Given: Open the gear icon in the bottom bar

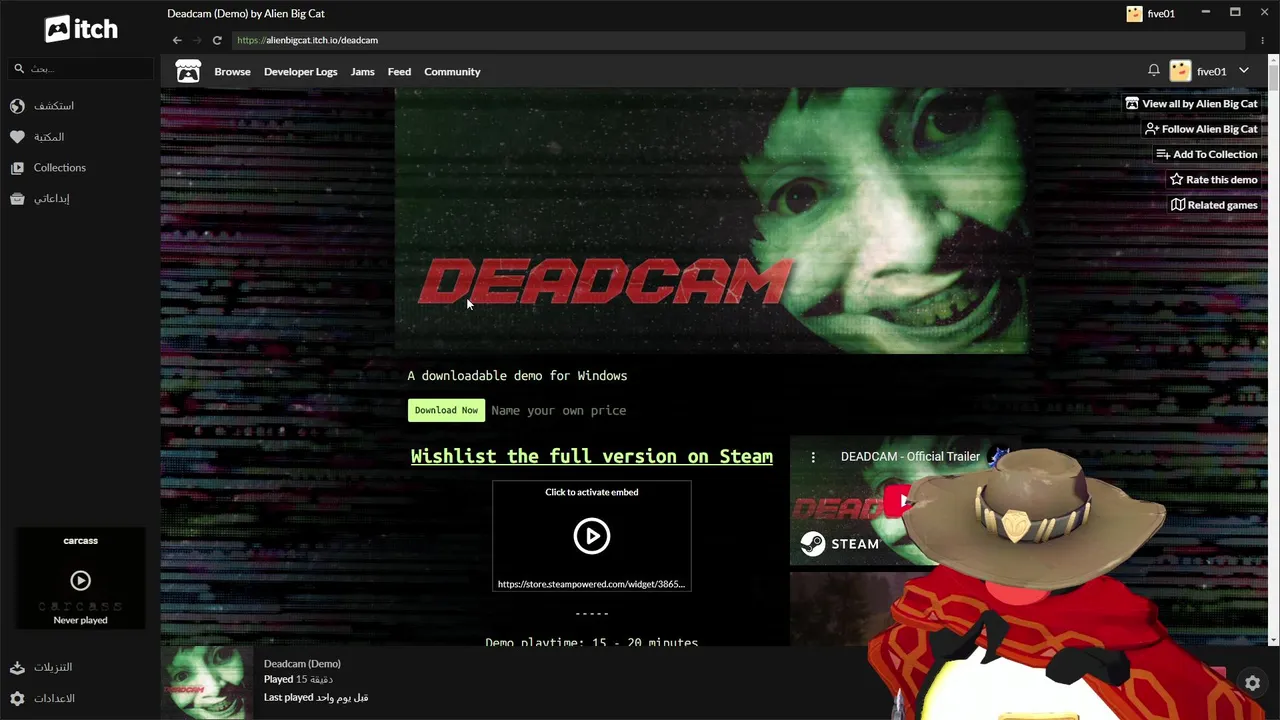Looking at the screenshot, I should pos(1253,684).
